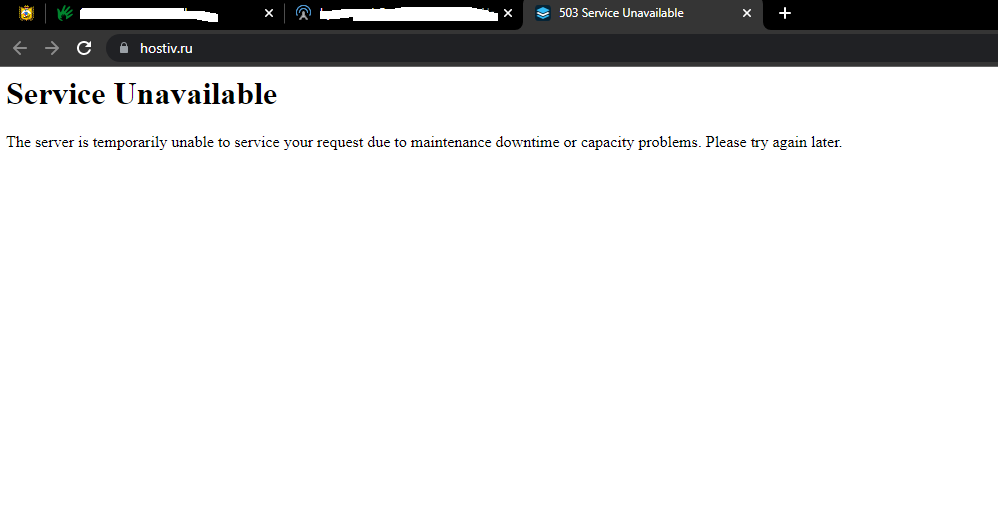Viewport: 998px width, 516px height.
Task: Close the tab with blue circular favicon
Action: 508,13
